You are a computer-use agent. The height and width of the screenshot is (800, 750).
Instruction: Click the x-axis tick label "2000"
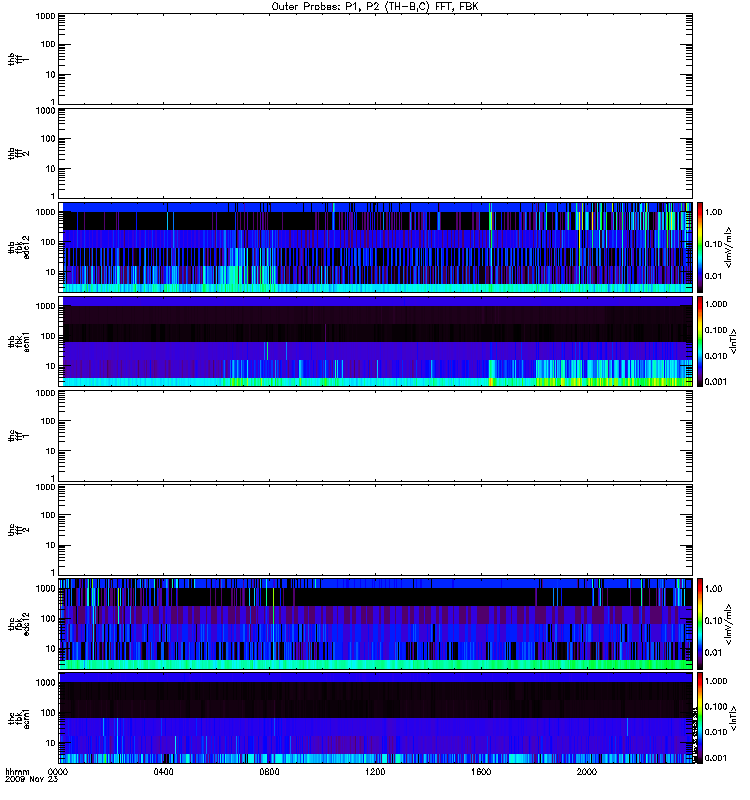pyautogui.click(x=587, y=772)
